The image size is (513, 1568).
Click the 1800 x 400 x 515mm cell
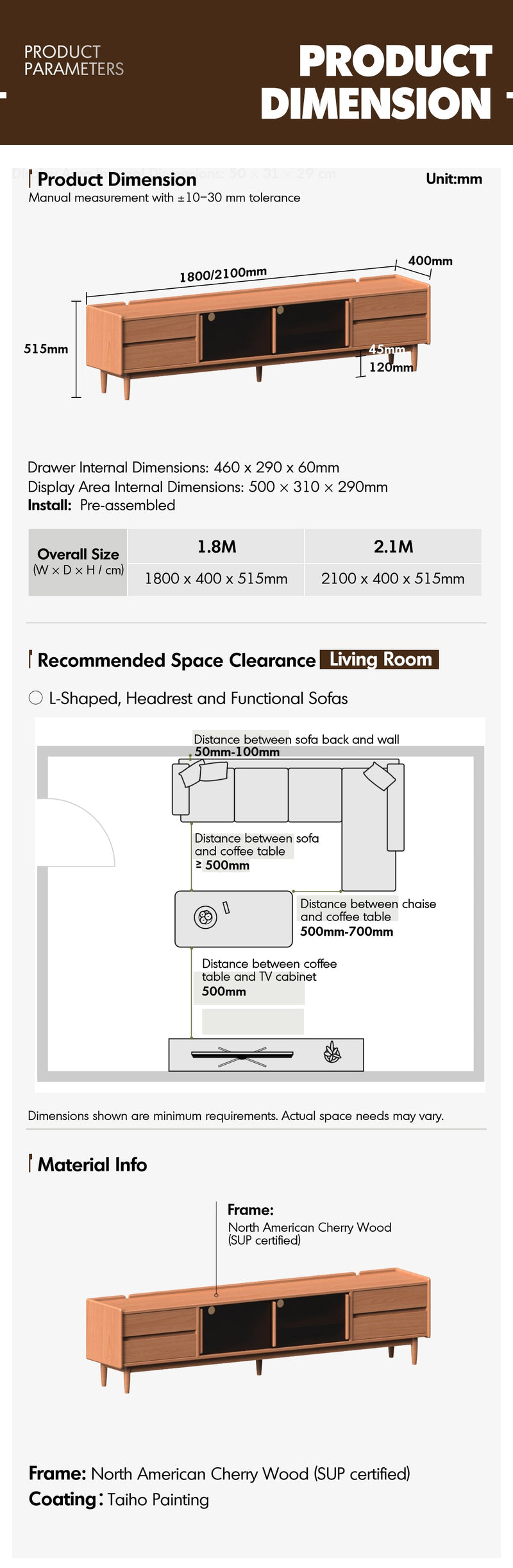[216, 579]
